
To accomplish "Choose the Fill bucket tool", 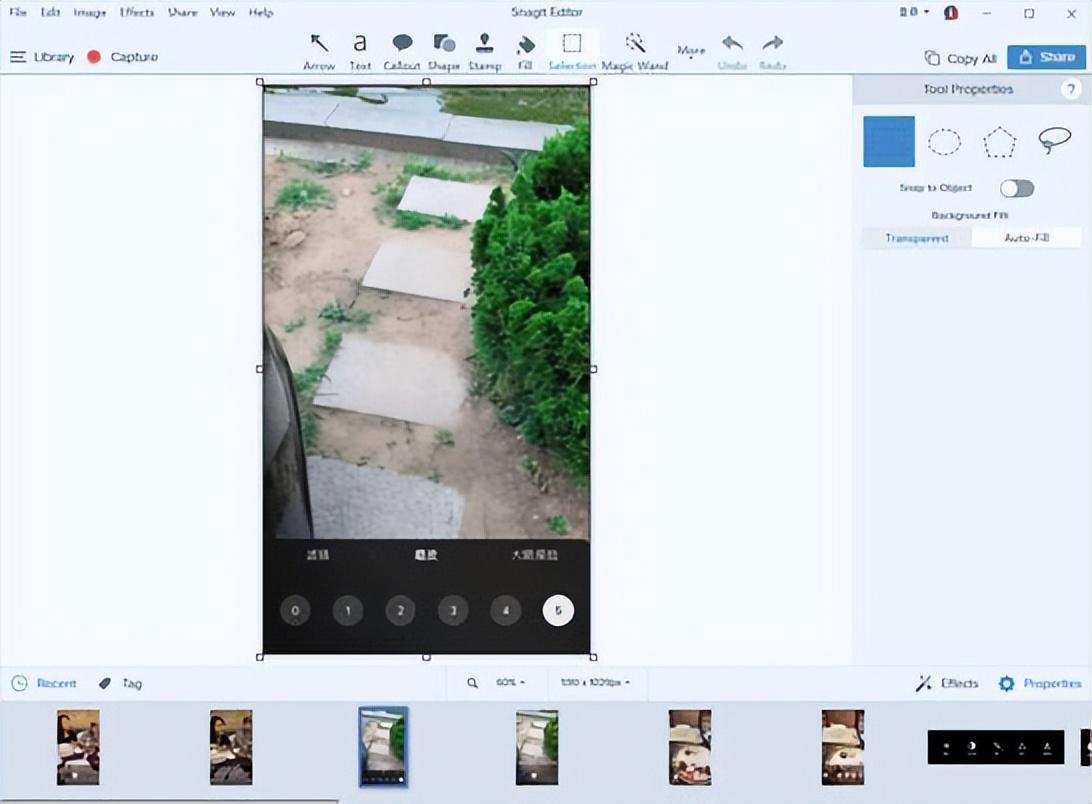I will (526, 52).
